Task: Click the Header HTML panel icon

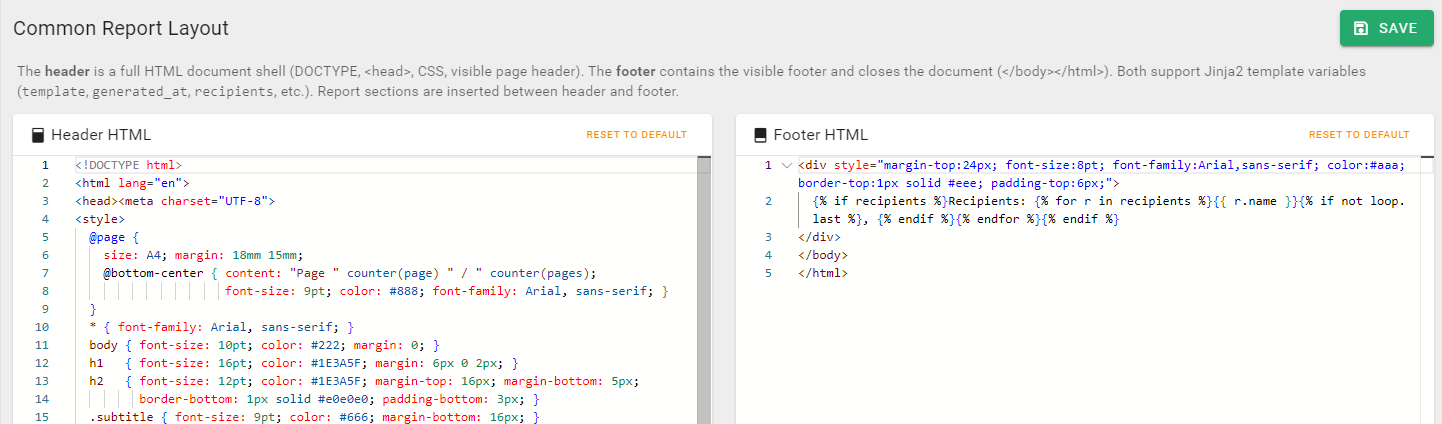Action: tap(37, 135)
